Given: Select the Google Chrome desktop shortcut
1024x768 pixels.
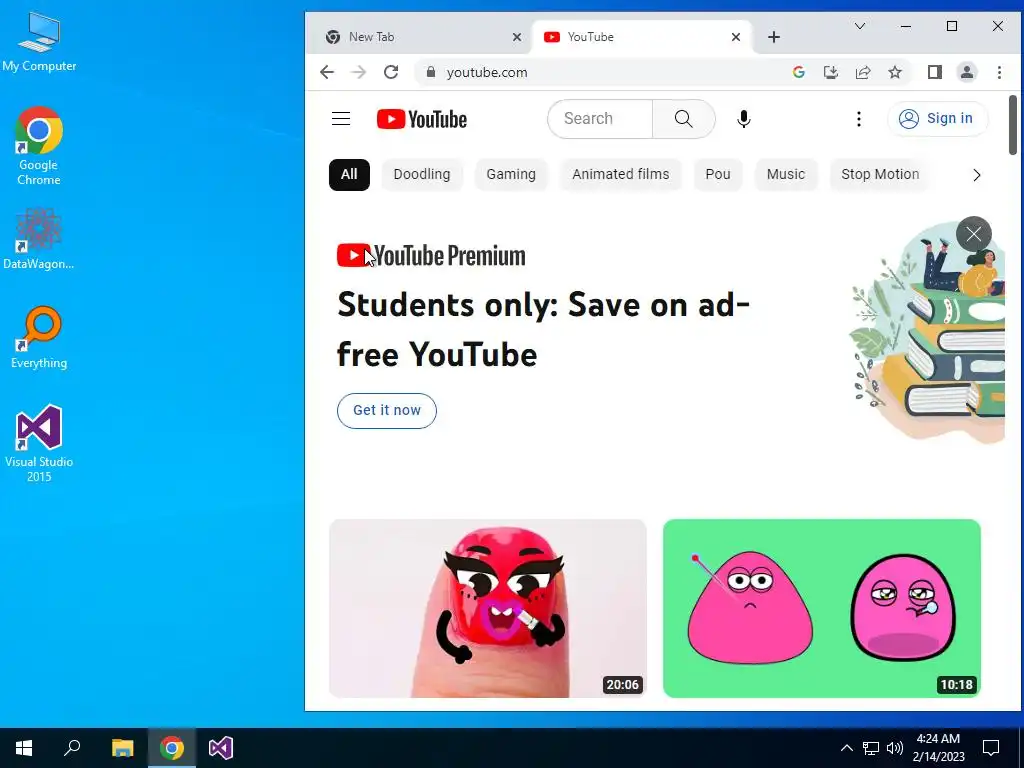Looking at the screenshot, I should [x=39, y=146].
